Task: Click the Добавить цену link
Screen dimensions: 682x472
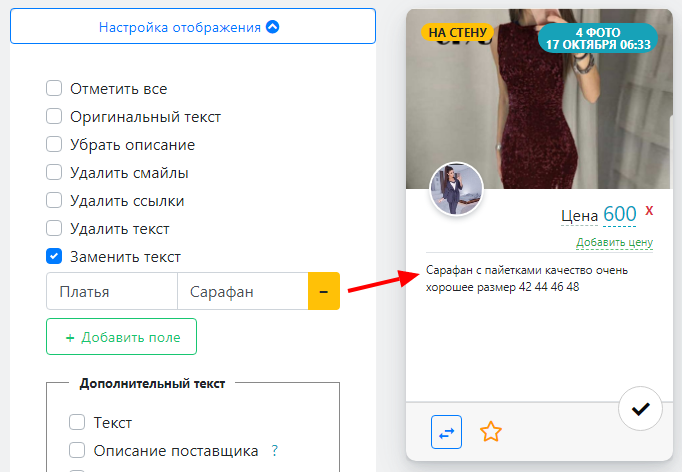Action: tap(614, 242)
